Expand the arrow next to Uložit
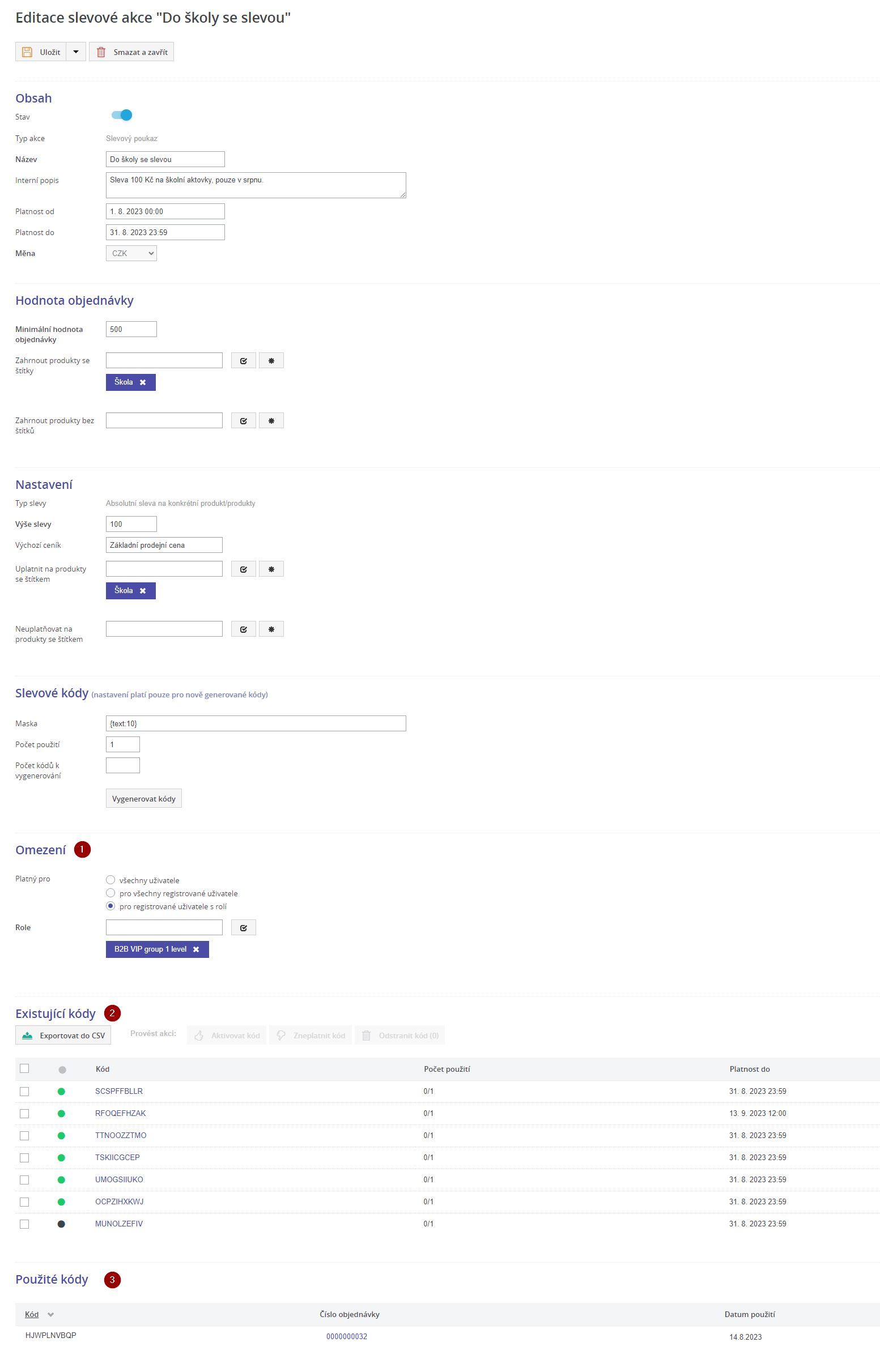The height and width of the screenshot is (1372, 880). click(x=76, y=52)
